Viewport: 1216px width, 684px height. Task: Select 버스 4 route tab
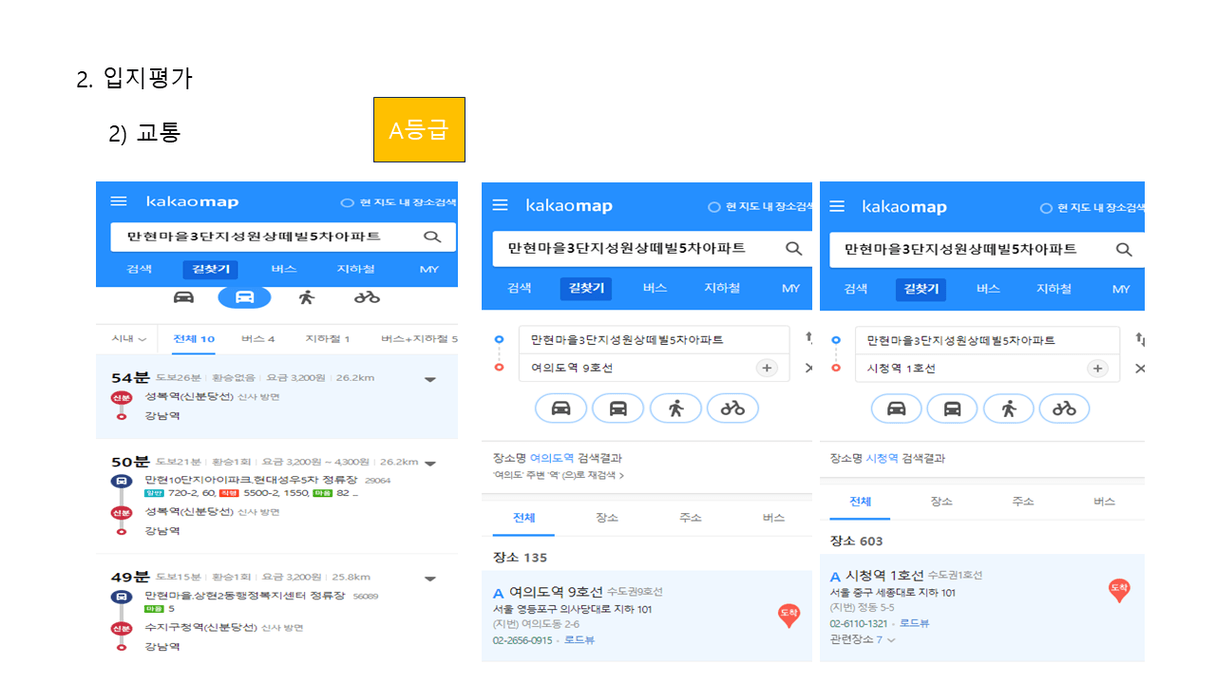pos(258,339)
